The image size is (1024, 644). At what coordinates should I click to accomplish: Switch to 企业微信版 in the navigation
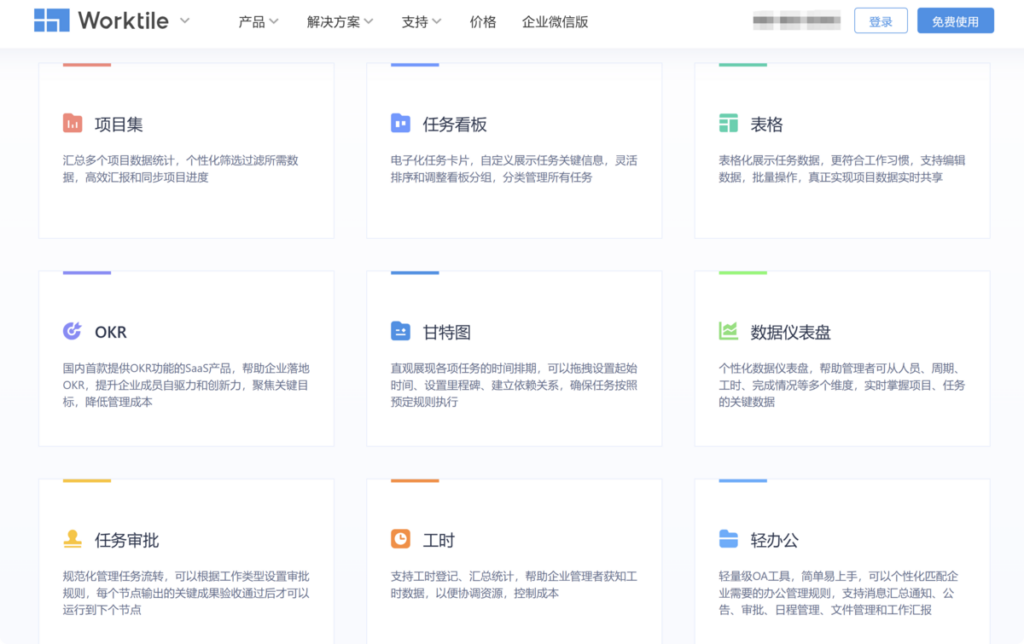553,20
